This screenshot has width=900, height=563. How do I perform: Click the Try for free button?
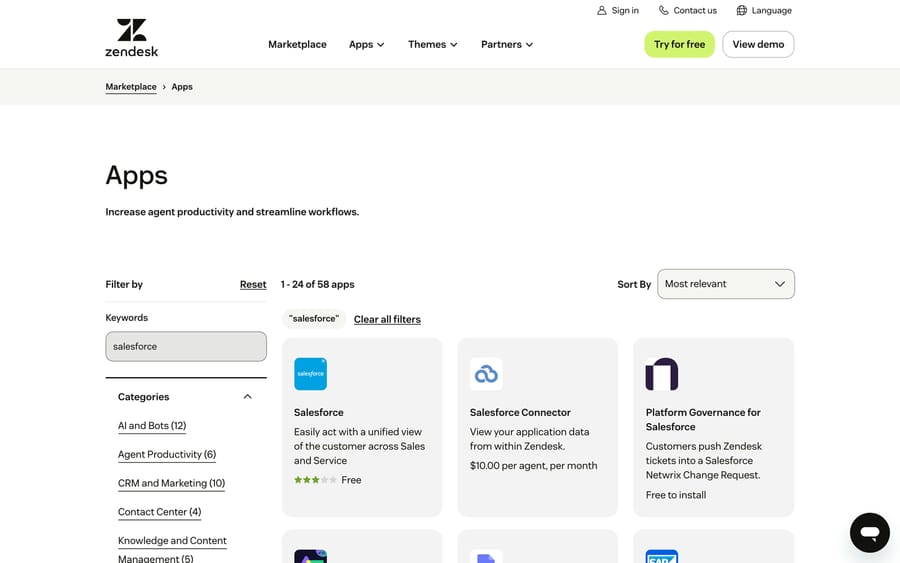680,44
